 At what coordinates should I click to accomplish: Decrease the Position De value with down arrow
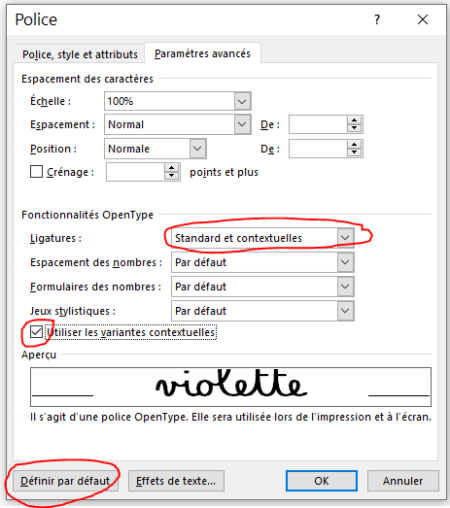point(354,152)
